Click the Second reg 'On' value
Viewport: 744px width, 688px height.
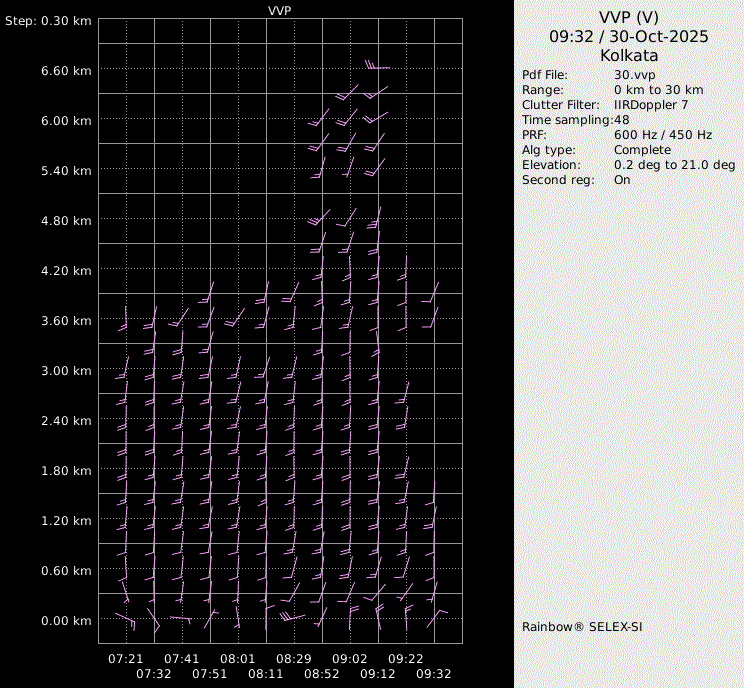[x=622, y=180]
